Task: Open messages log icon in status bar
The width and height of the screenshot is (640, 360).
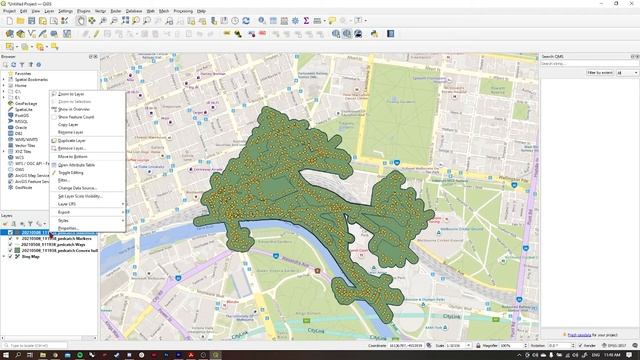Action: point(635,346)
